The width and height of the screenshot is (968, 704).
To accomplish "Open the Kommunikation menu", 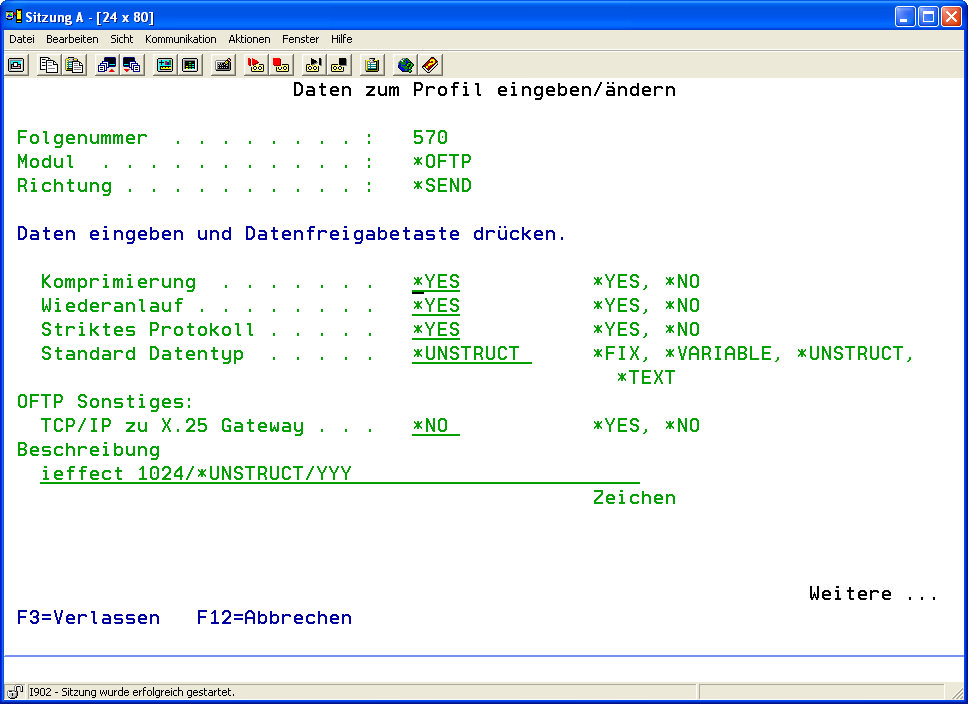I will point(180,39).
